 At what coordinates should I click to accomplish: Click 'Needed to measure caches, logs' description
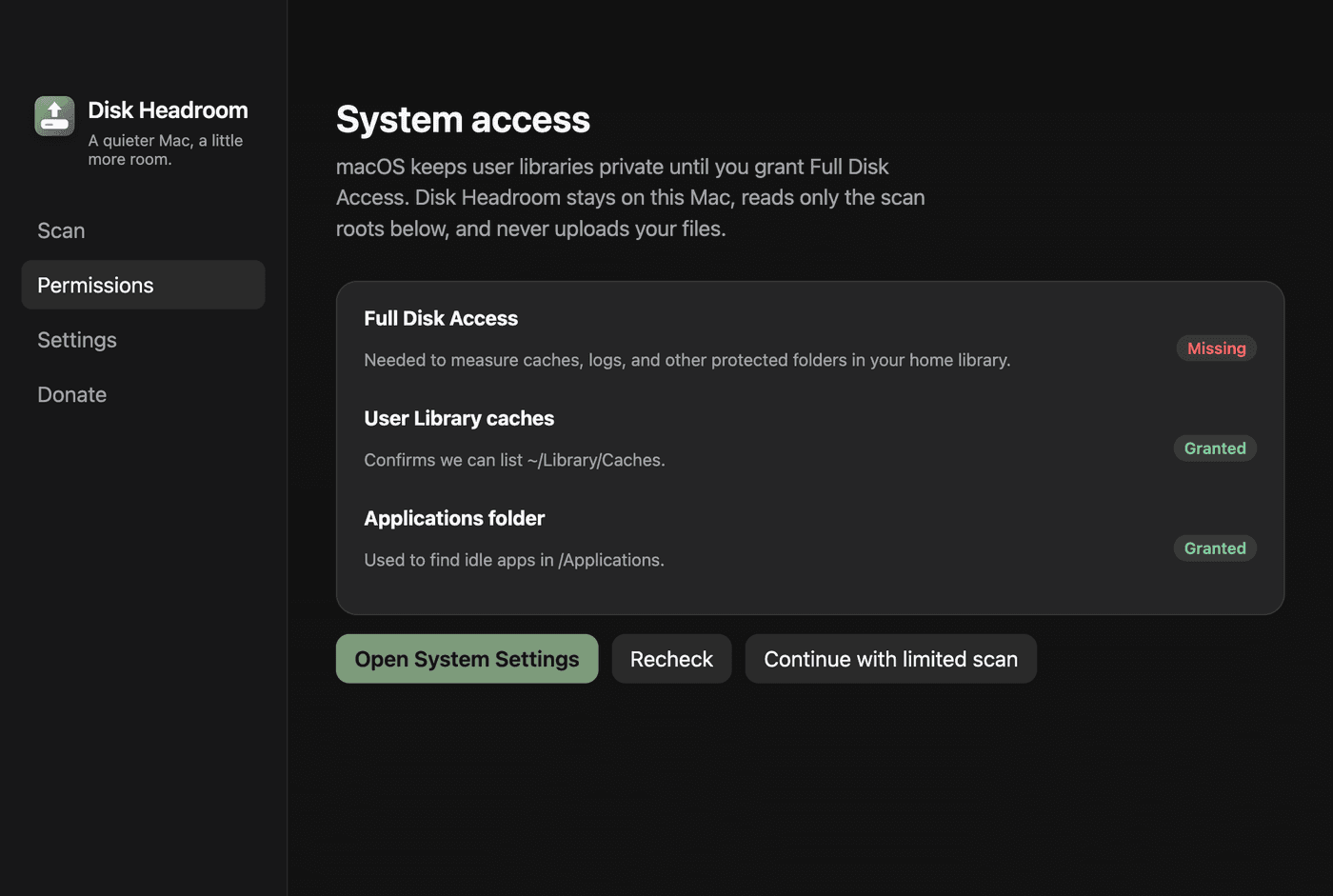[x=687, y=360]
